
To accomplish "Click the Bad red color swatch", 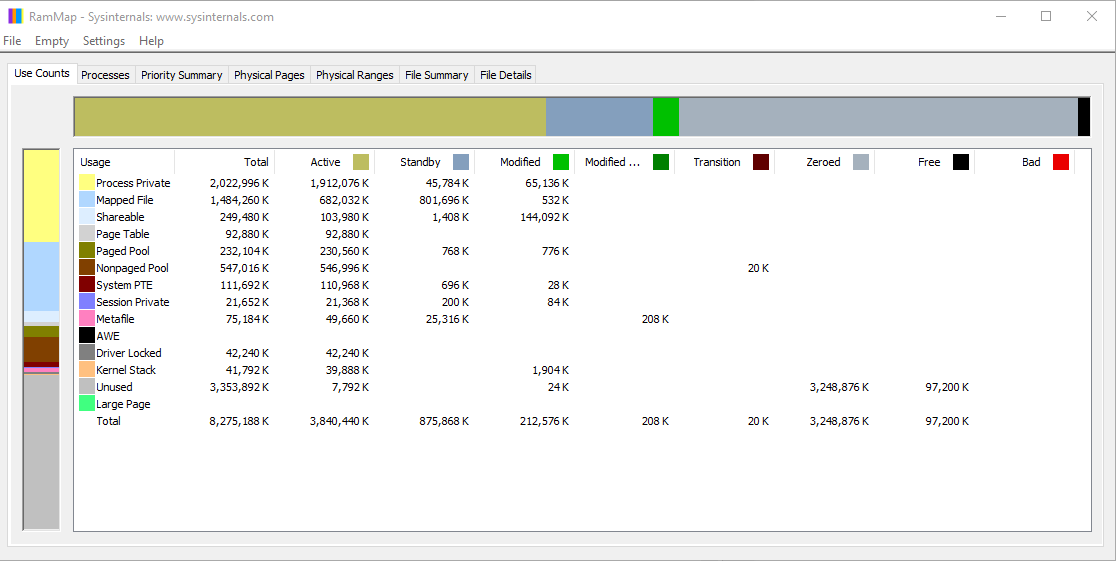I will (1060, 162).
